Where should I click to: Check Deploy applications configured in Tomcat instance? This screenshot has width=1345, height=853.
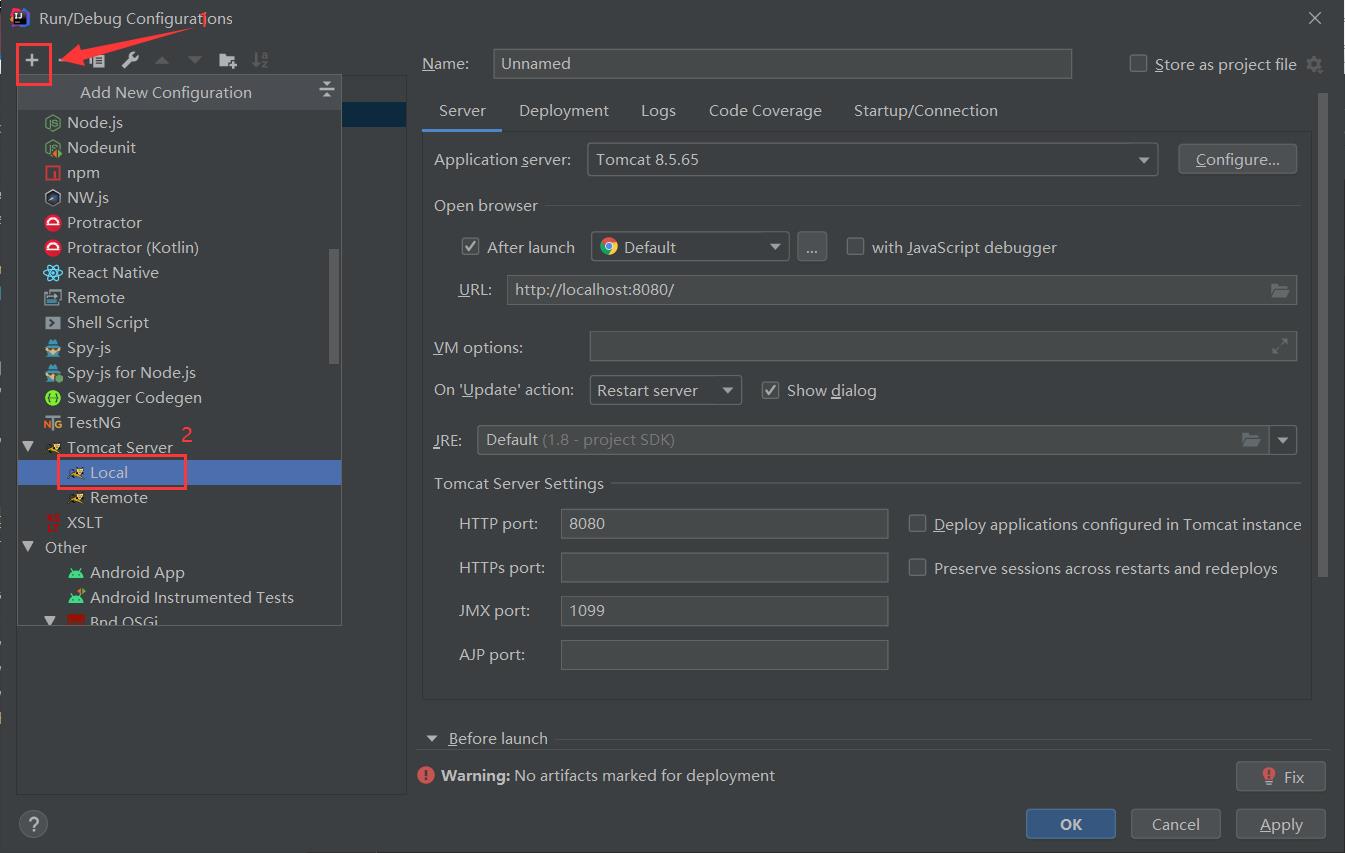pyautogui.click(x=917, y=523)
